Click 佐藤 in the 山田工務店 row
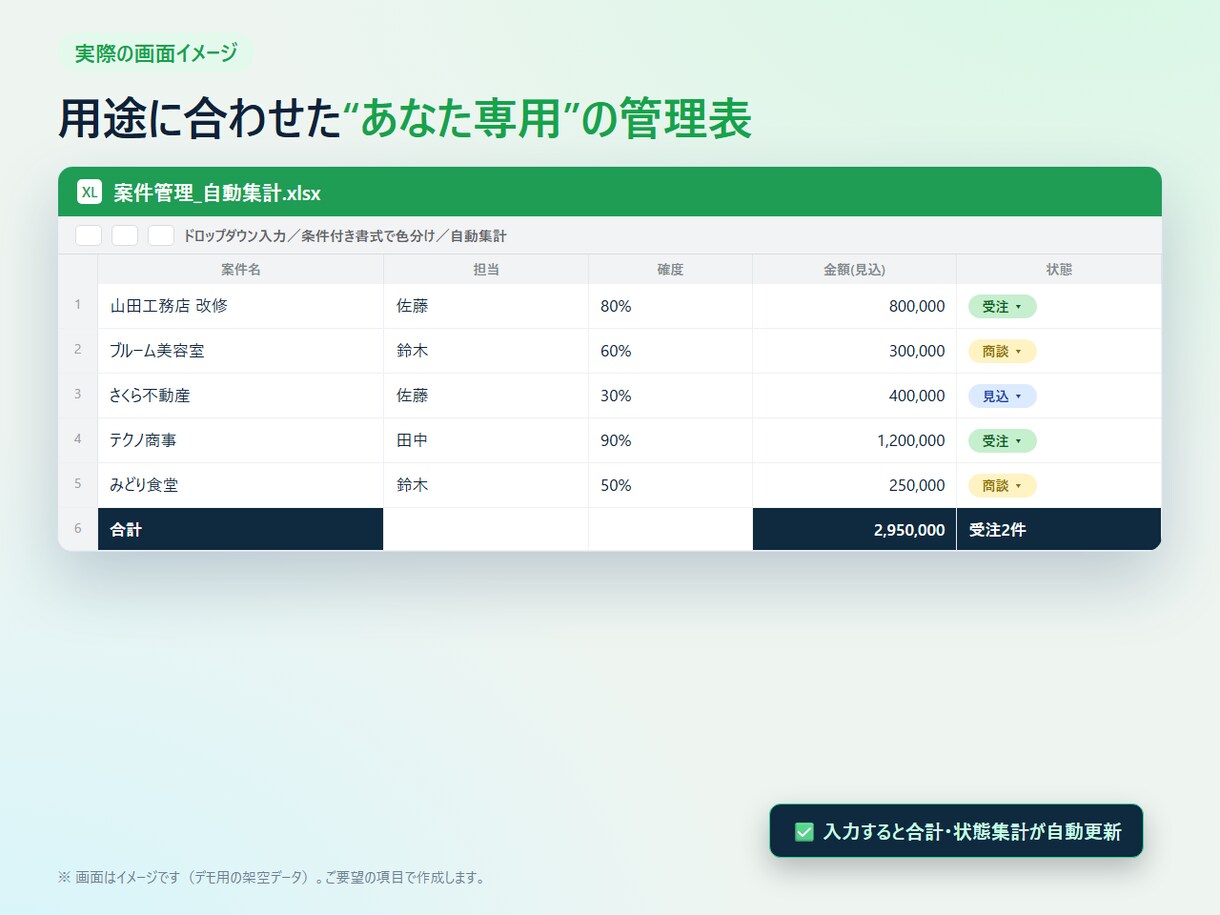This screenshot has width=1220, height=915. tap(486, 306)
